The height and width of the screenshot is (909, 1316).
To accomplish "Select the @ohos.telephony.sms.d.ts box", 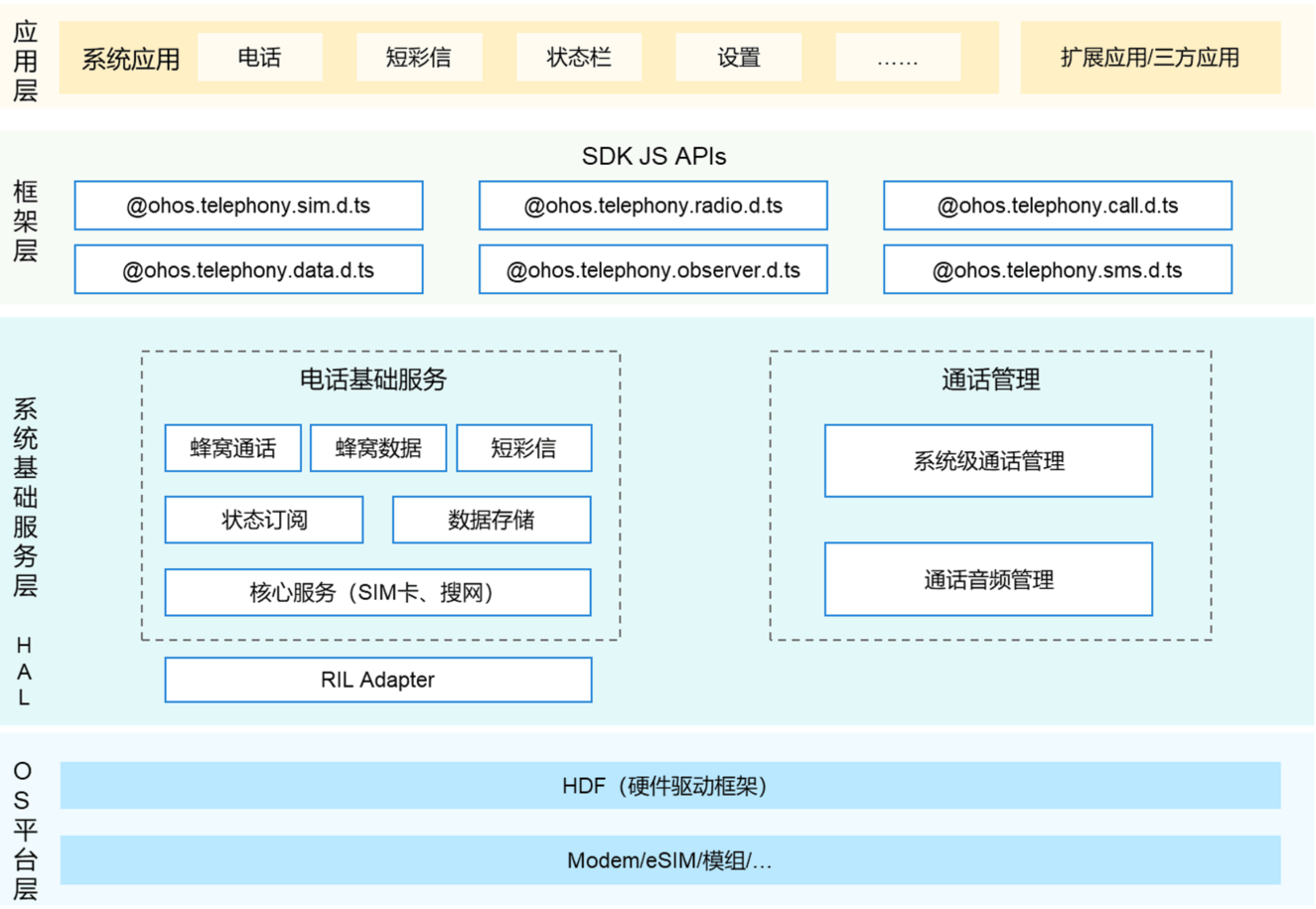I will 1057,269.
